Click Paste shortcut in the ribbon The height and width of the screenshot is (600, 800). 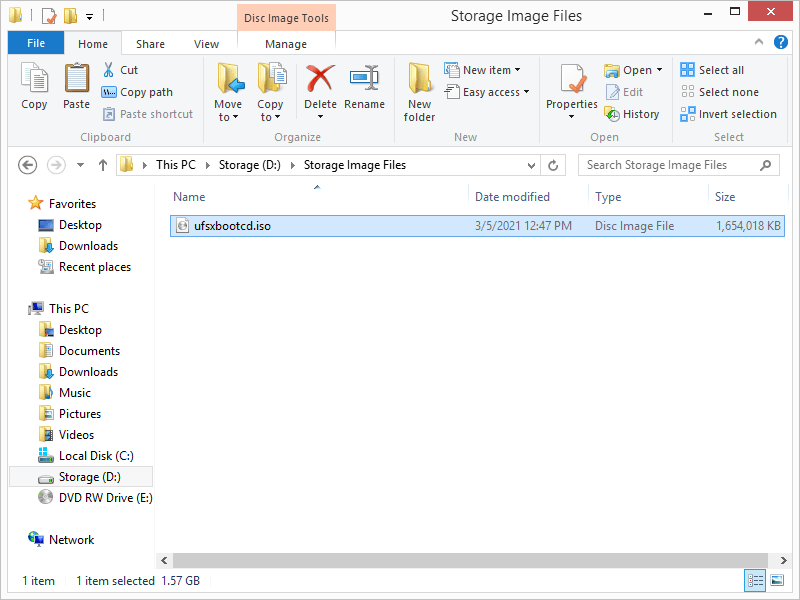pyautogui.click(x=147, y=114)
